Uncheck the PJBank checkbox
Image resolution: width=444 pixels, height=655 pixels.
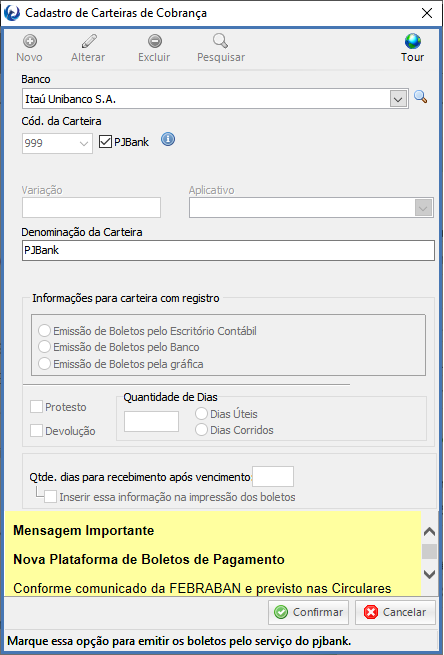105,142
